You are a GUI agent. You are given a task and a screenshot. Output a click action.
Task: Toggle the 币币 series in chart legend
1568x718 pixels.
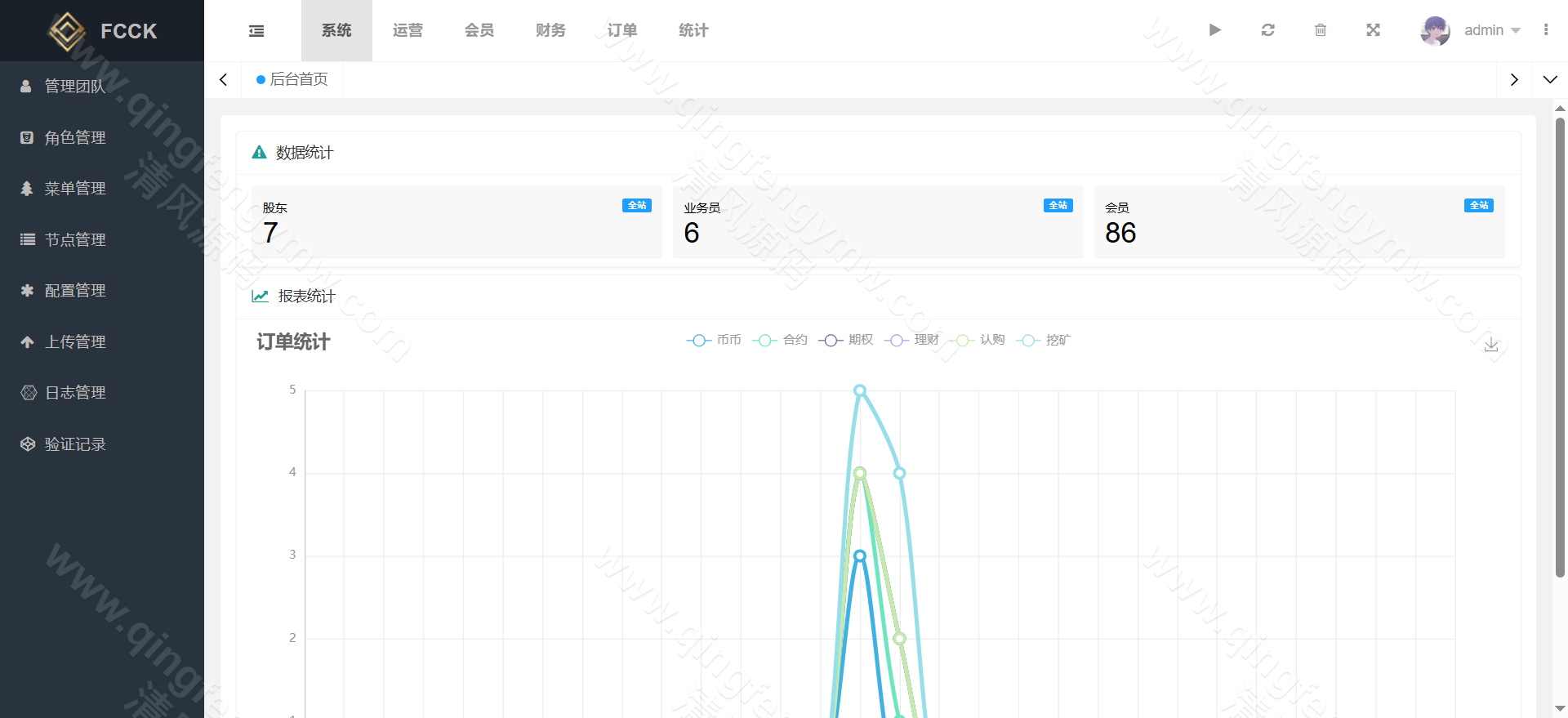(x=714, y=340)
